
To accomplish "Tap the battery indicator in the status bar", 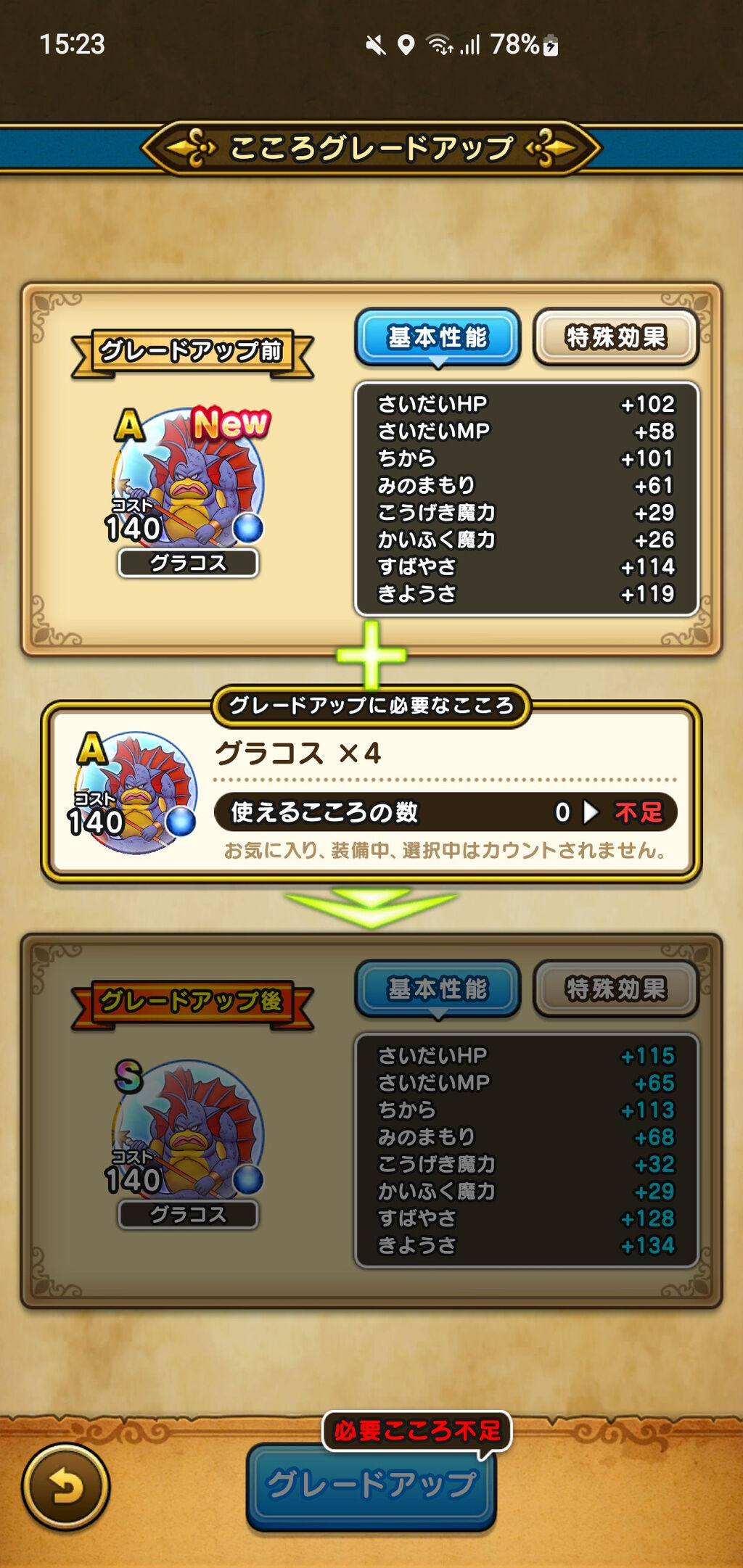I will (x=551, y=45).
